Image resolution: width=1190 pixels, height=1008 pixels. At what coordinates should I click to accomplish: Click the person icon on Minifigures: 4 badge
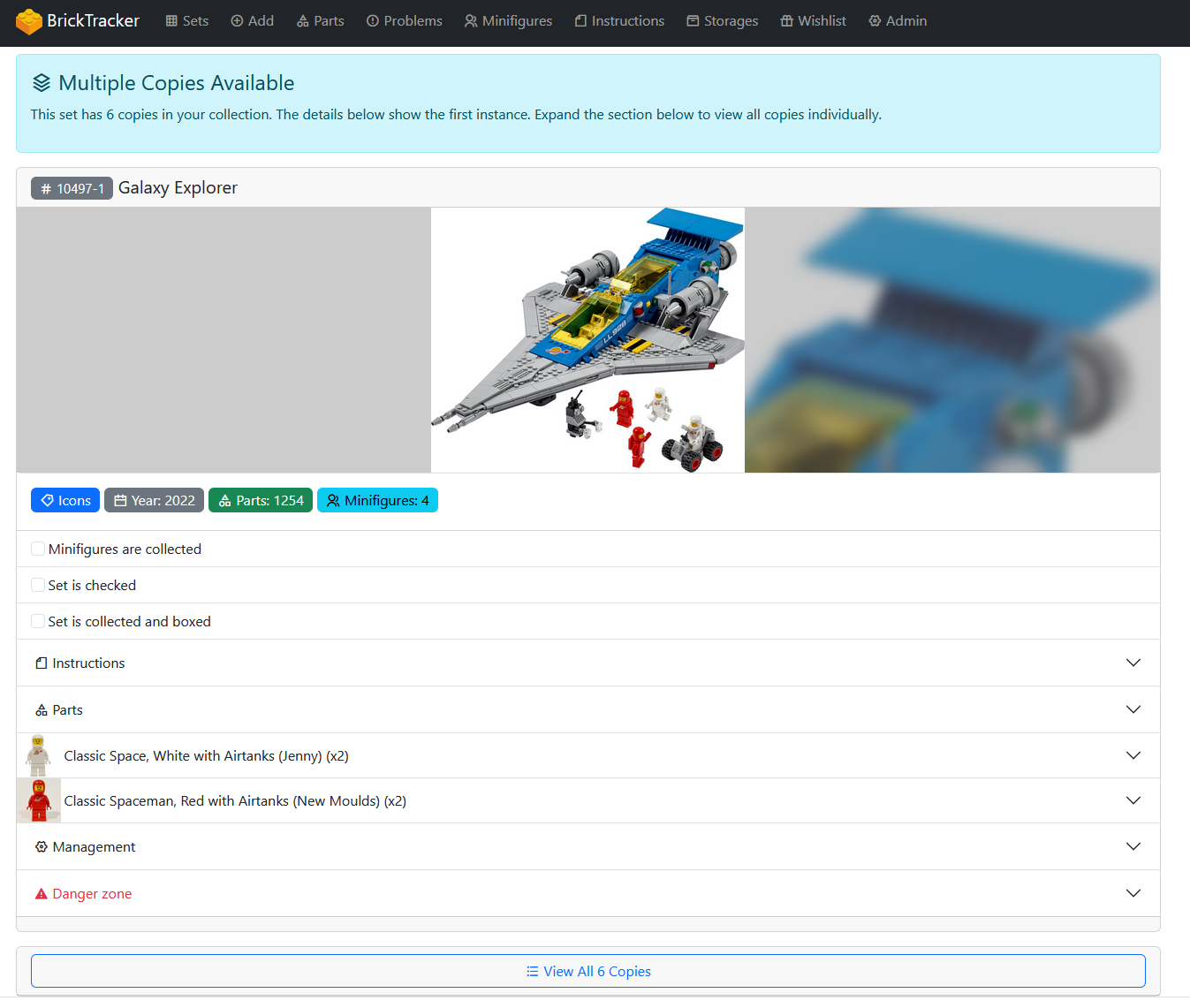pos(333,501)
